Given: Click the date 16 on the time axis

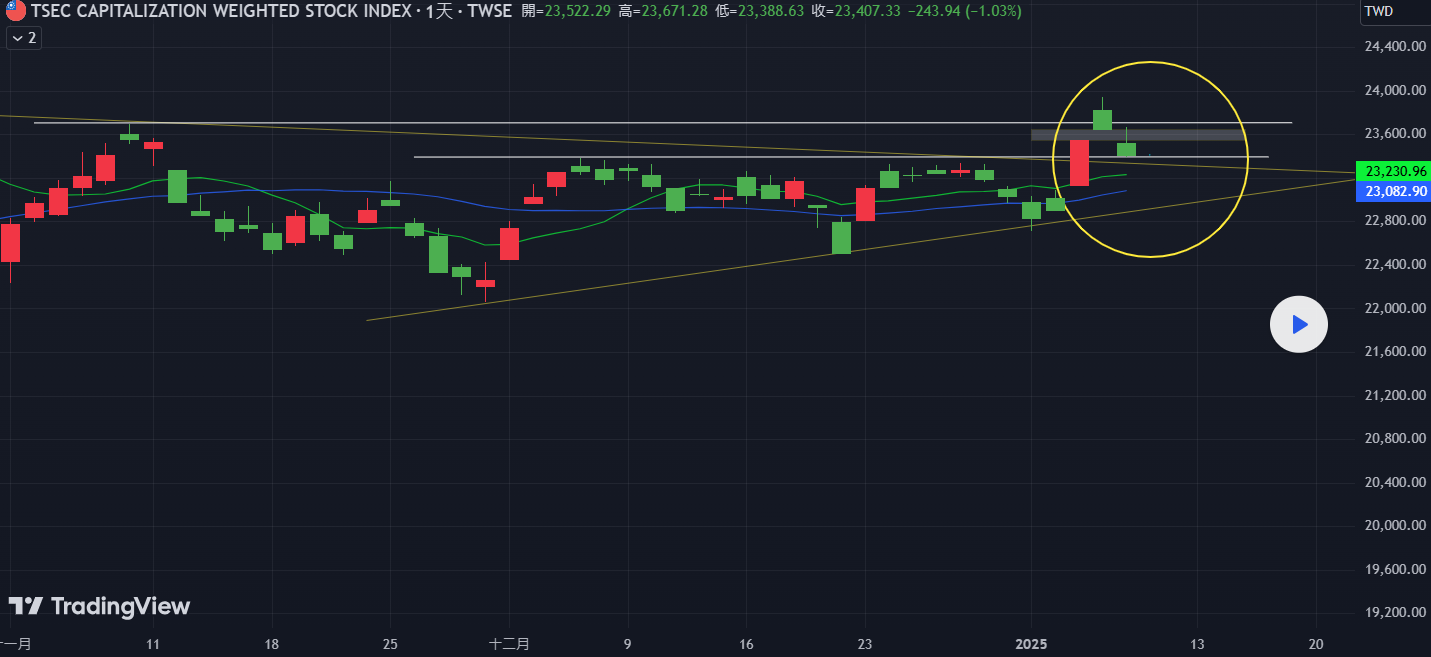Looking at the screenshot, I should tap(745, 644).
